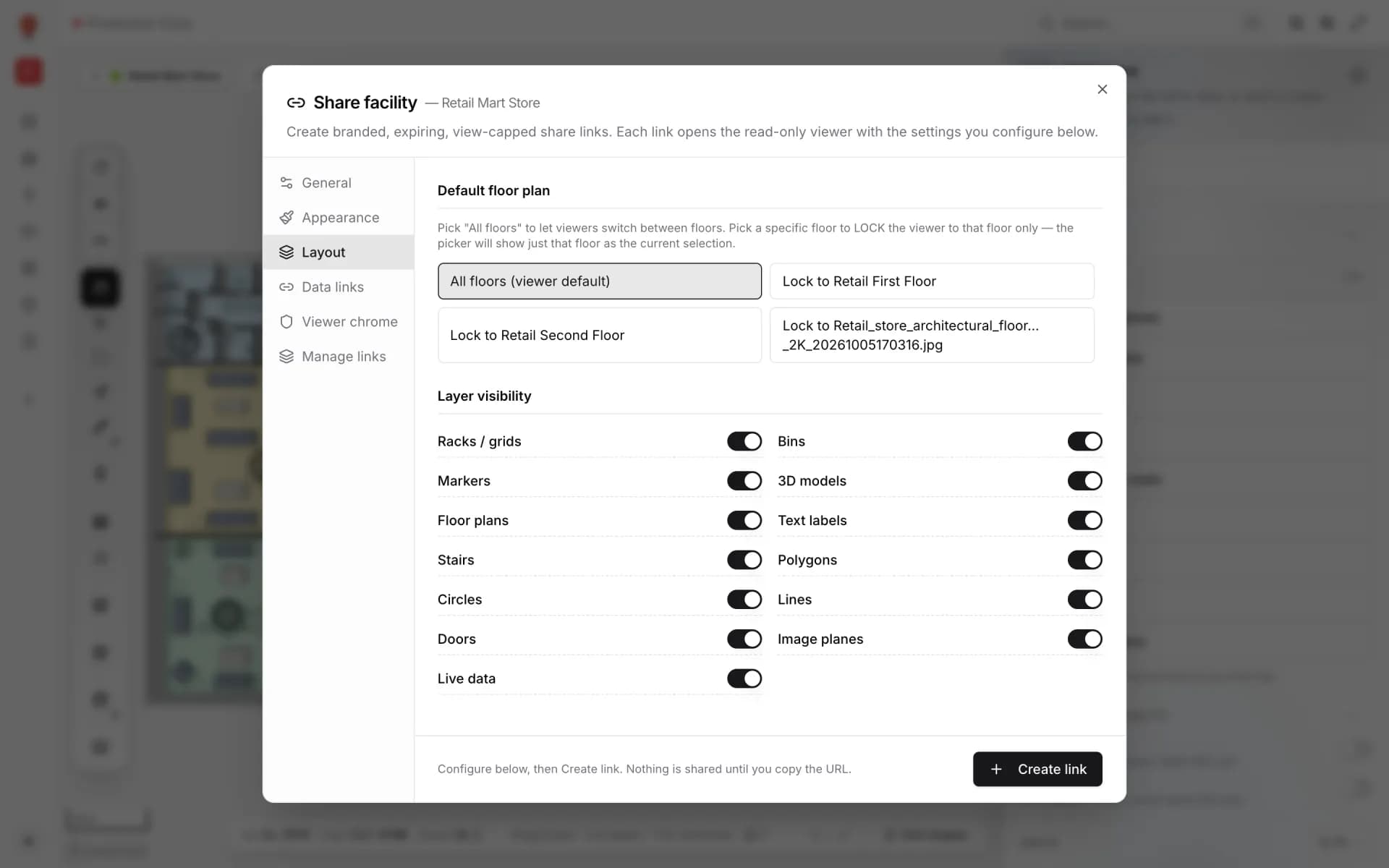
Task: Pick the Retail_store_architectural_floor jpg lock option
Action: pyautogui.click(x=932, y=336)
